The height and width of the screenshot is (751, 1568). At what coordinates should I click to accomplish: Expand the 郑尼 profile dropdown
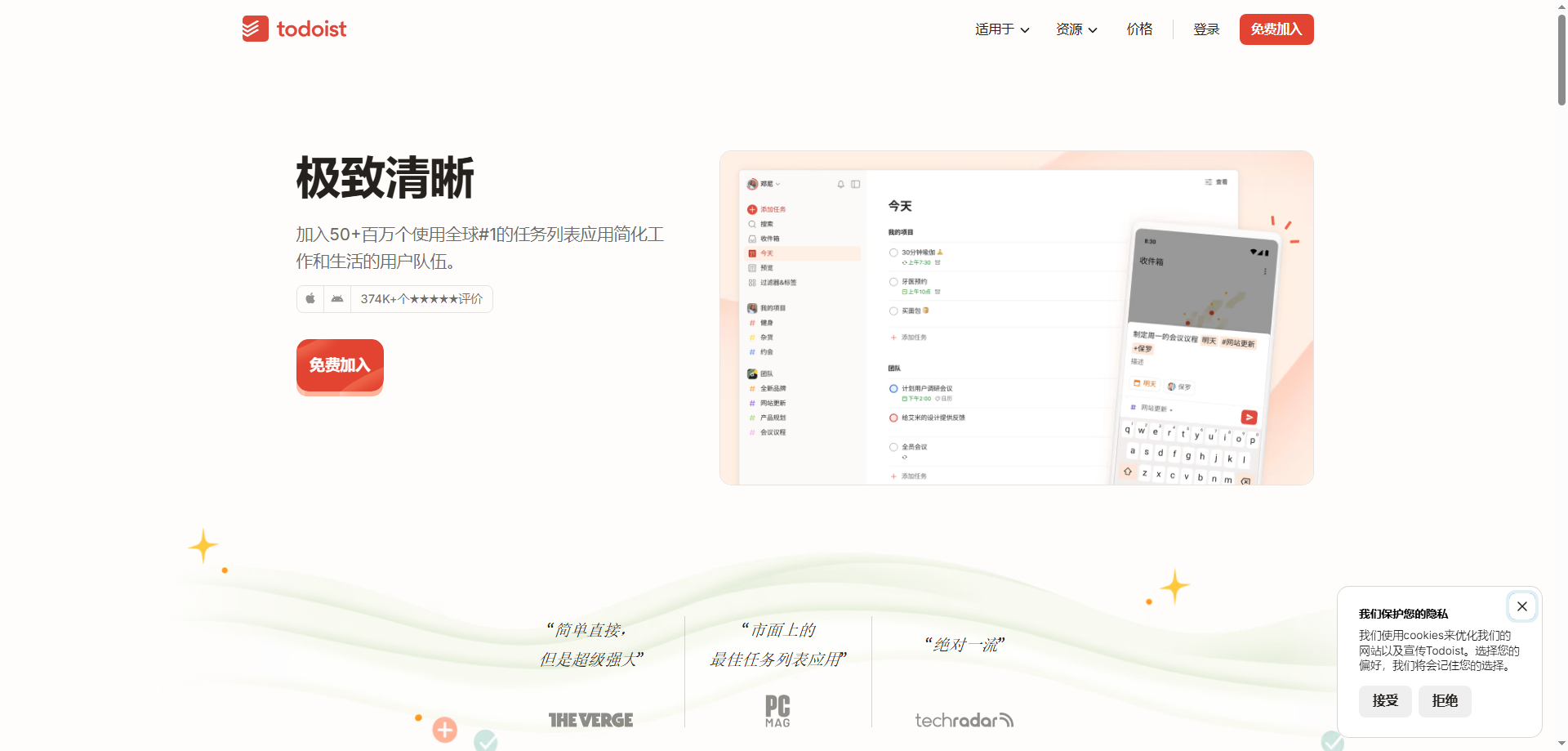coord(768,184)
